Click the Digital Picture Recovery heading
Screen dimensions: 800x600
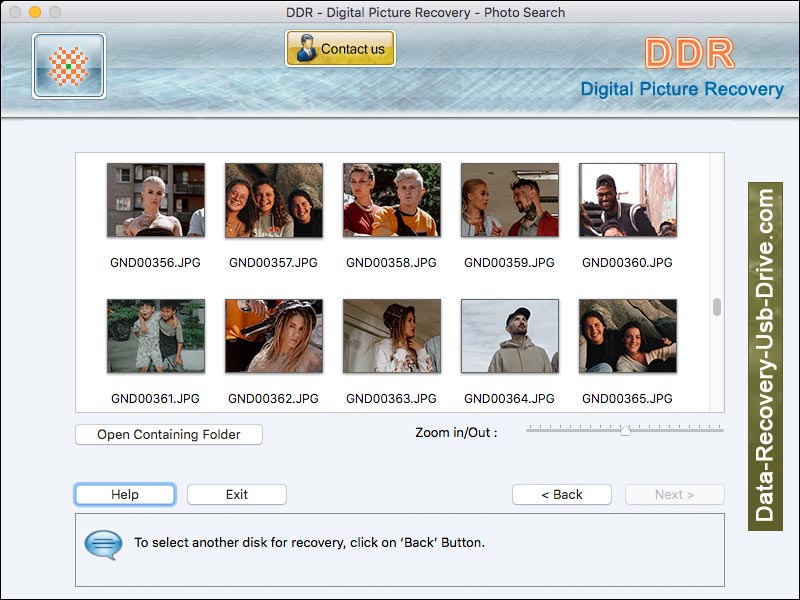(686, 89)
